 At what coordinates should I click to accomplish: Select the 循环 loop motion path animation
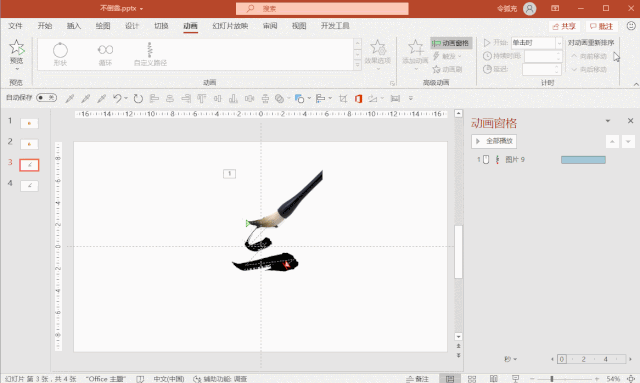[x=105, y=54]
